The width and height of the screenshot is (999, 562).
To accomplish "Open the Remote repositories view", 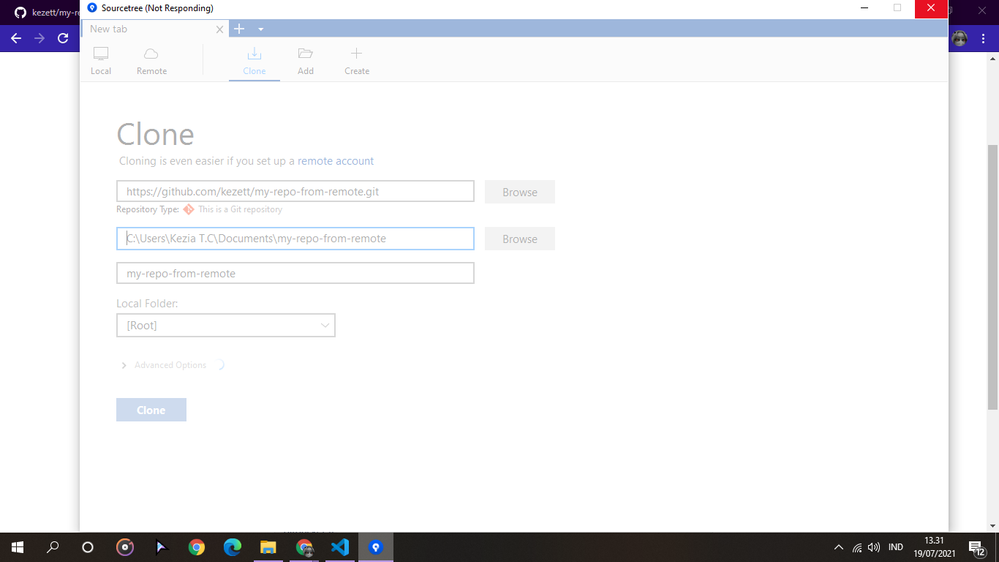I will pyautogui.click(x=152, y=61).
